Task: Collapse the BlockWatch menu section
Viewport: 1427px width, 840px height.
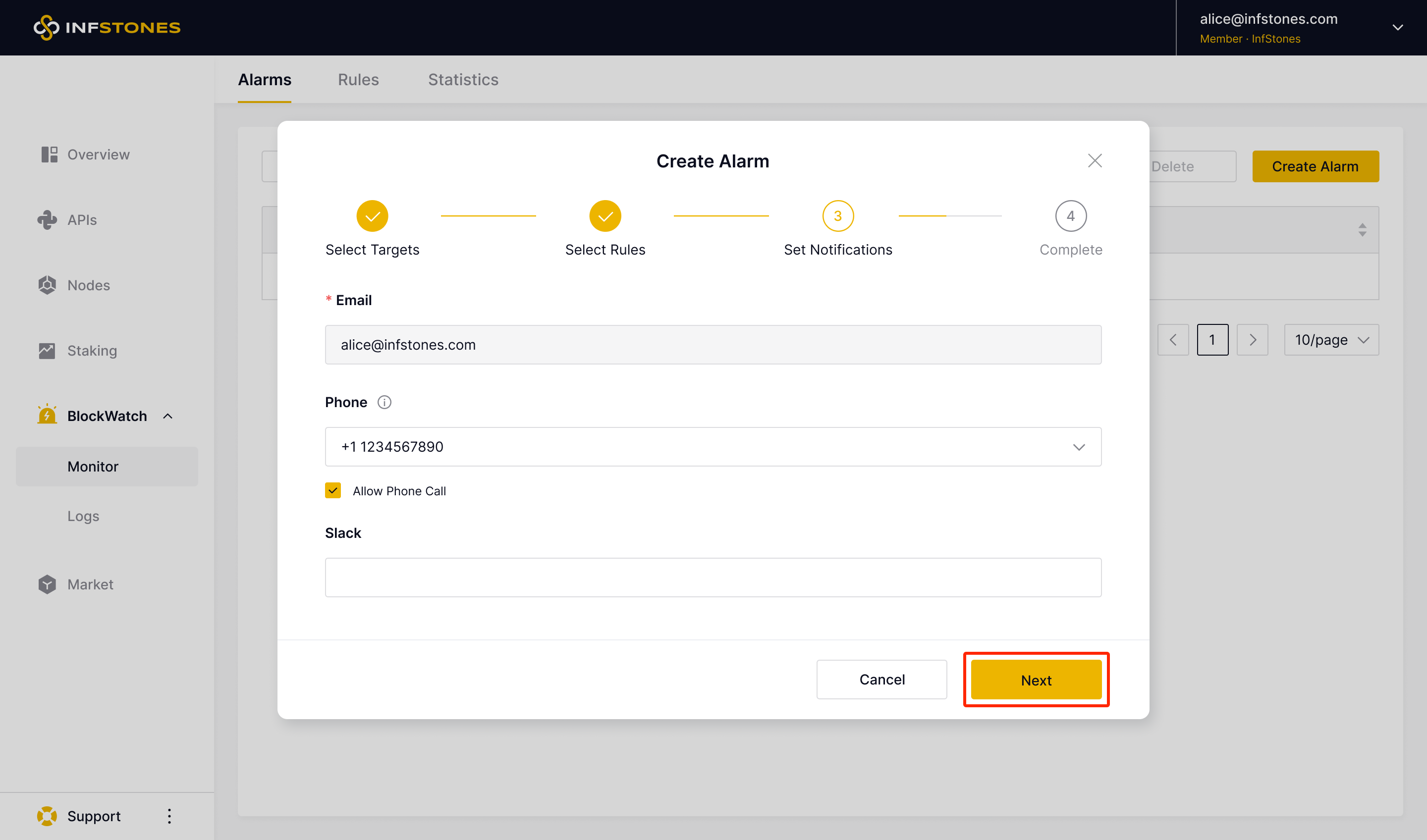Action: click(167, 416)
